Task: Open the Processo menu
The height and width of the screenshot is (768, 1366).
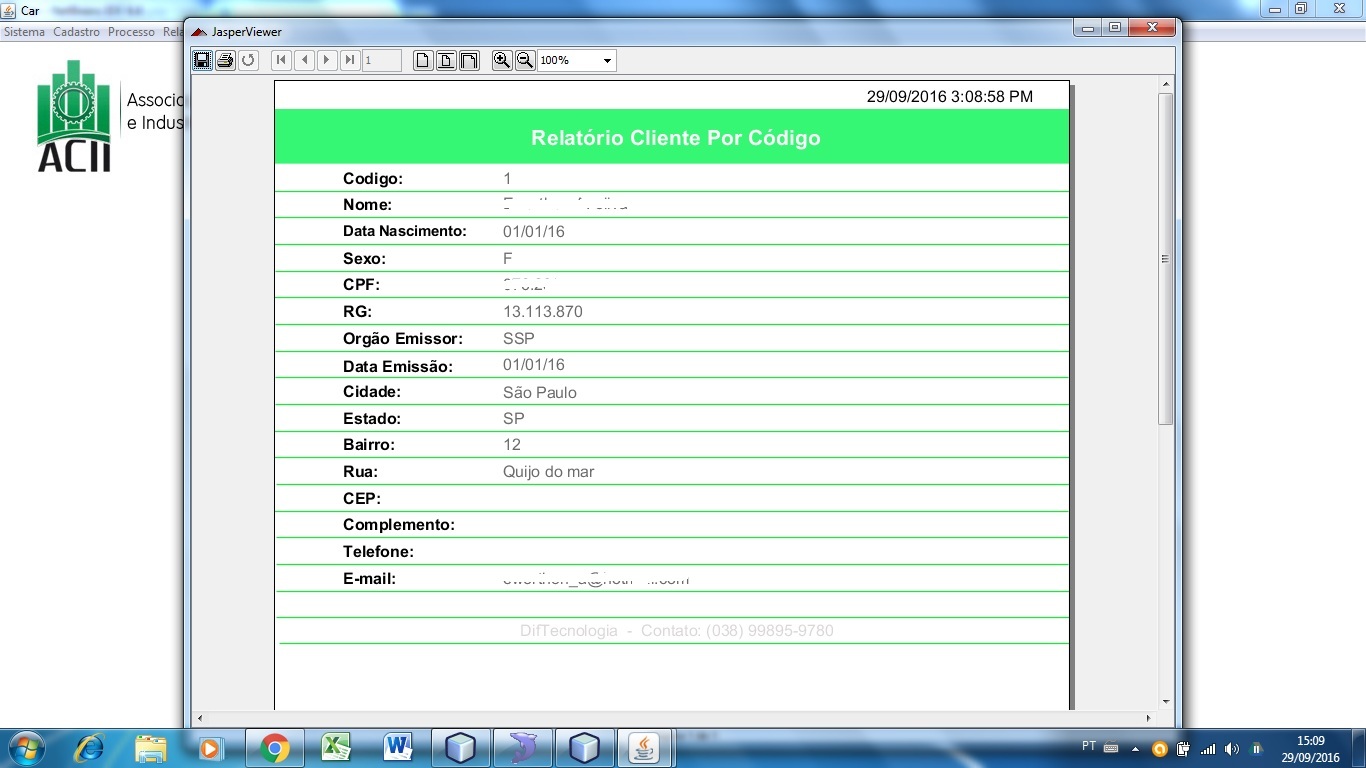Action: [x=131, y=32]
